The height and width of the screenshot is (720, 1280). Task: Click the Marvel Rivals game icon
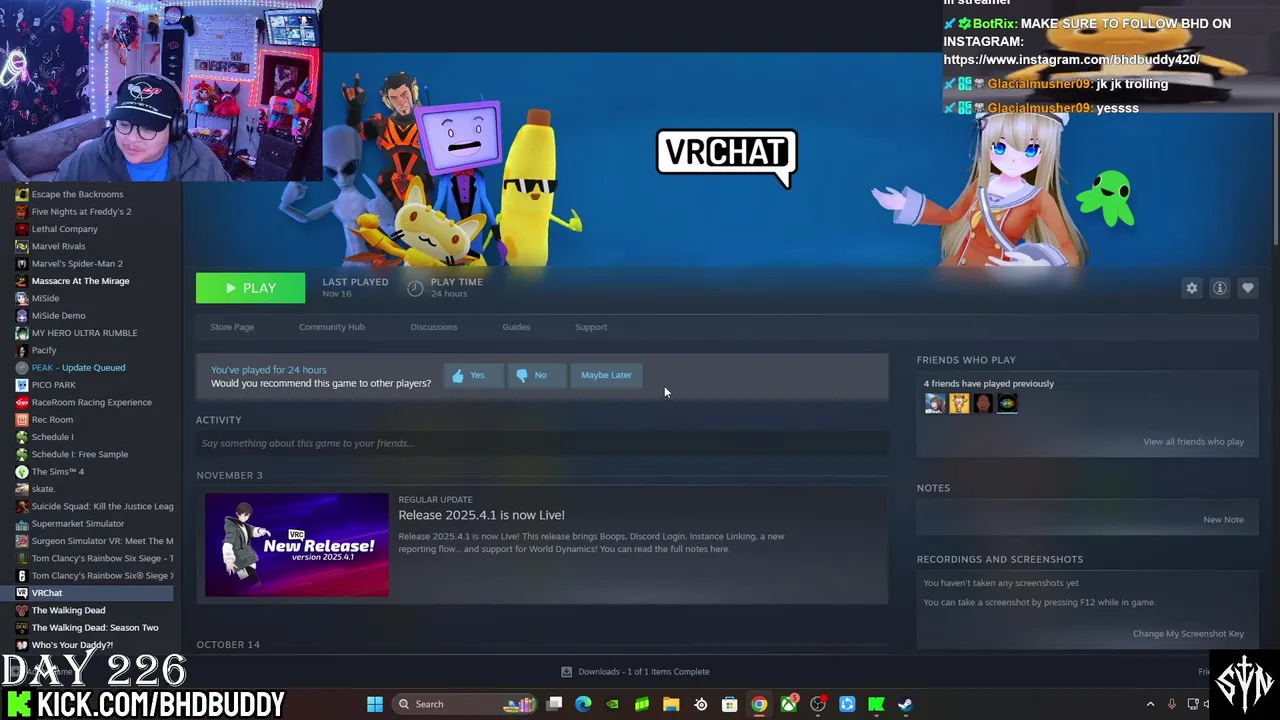point(22,246)
